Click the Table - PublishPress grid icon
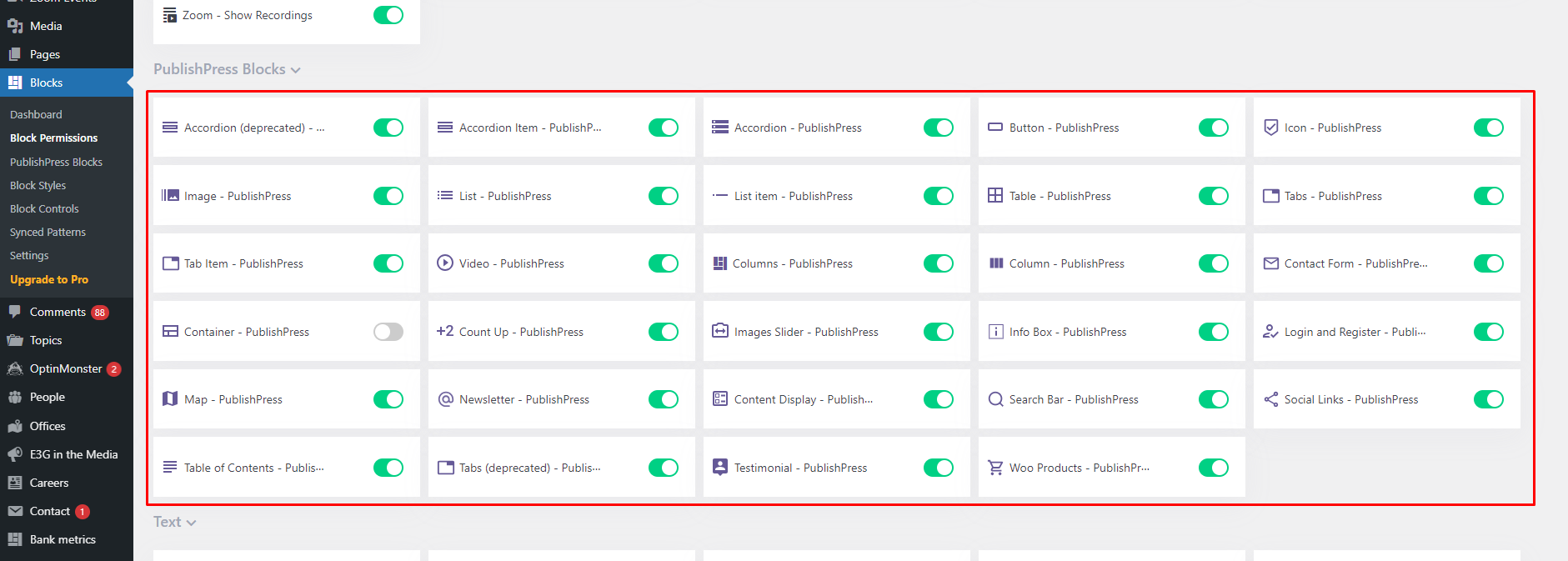Viewport: 1568px width, 561px height. (x=995, y=195)
